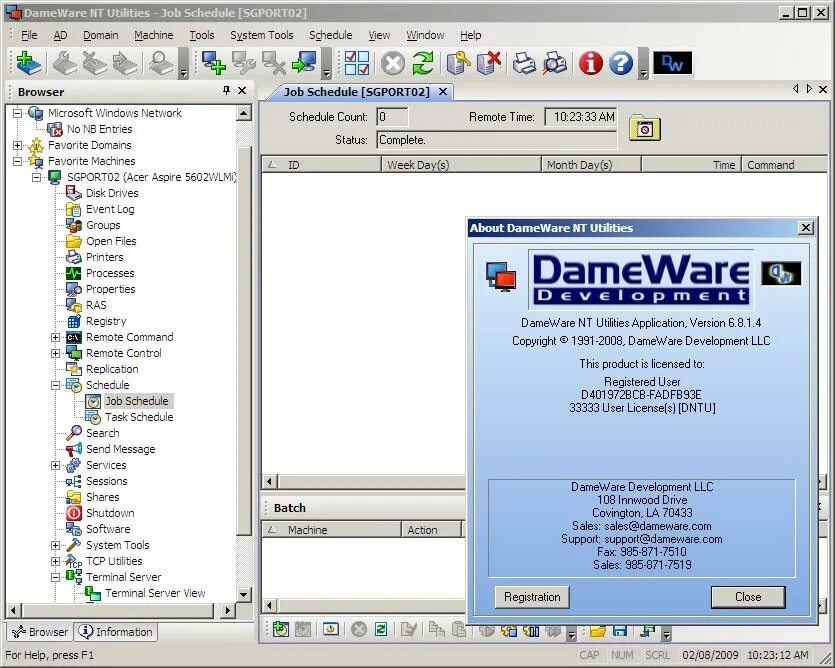Open the Window menu
Screen dimensions: 835x668
pyautogui.click(x=425, y=35)
